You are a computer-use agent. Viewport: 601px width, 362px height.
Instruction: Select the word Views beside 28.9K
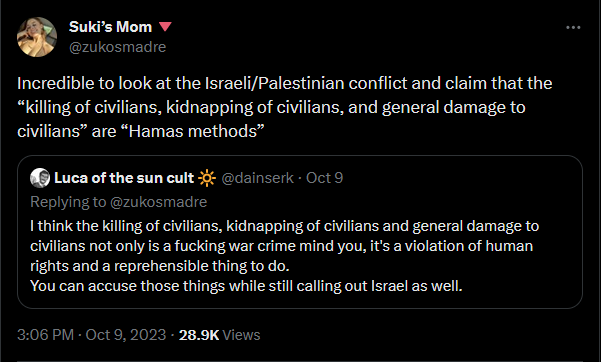coord(241,335)
